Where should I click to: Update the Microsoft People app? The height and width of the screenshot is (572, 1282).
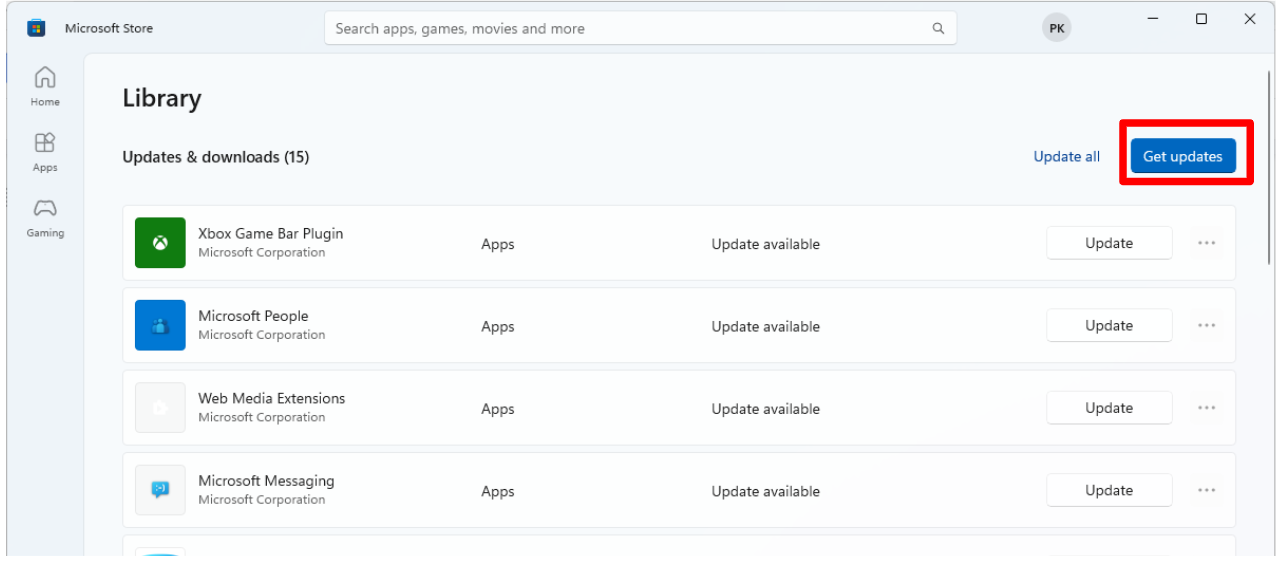pos(1109,325)
